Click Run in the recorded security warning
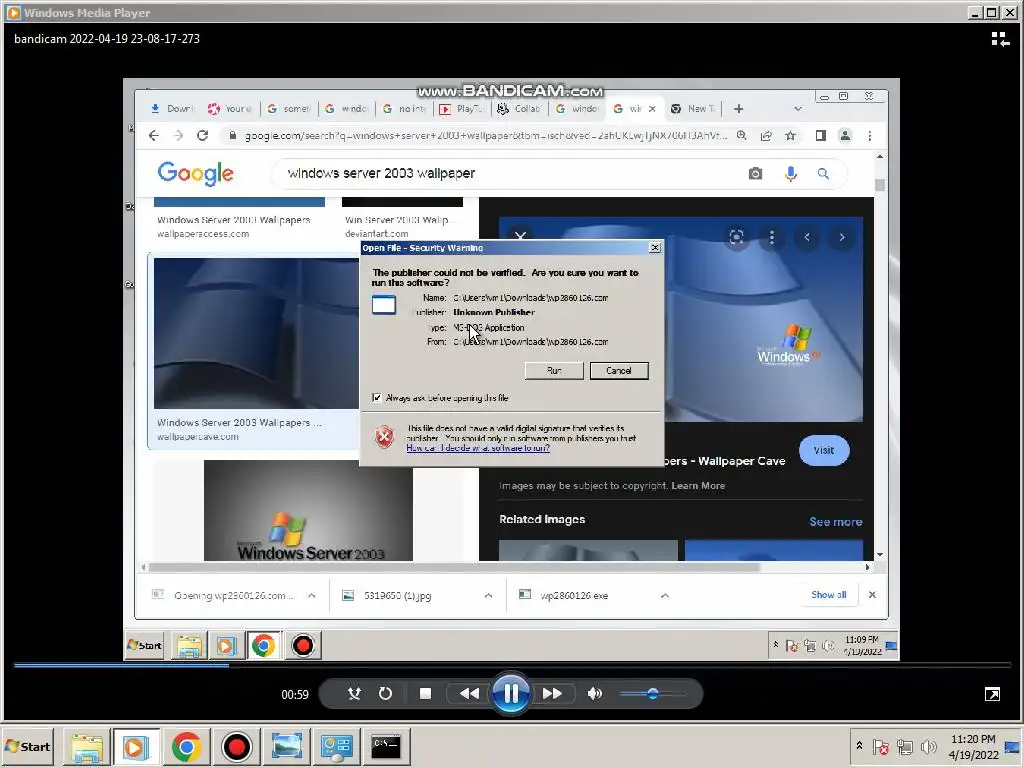 (554, 370)
